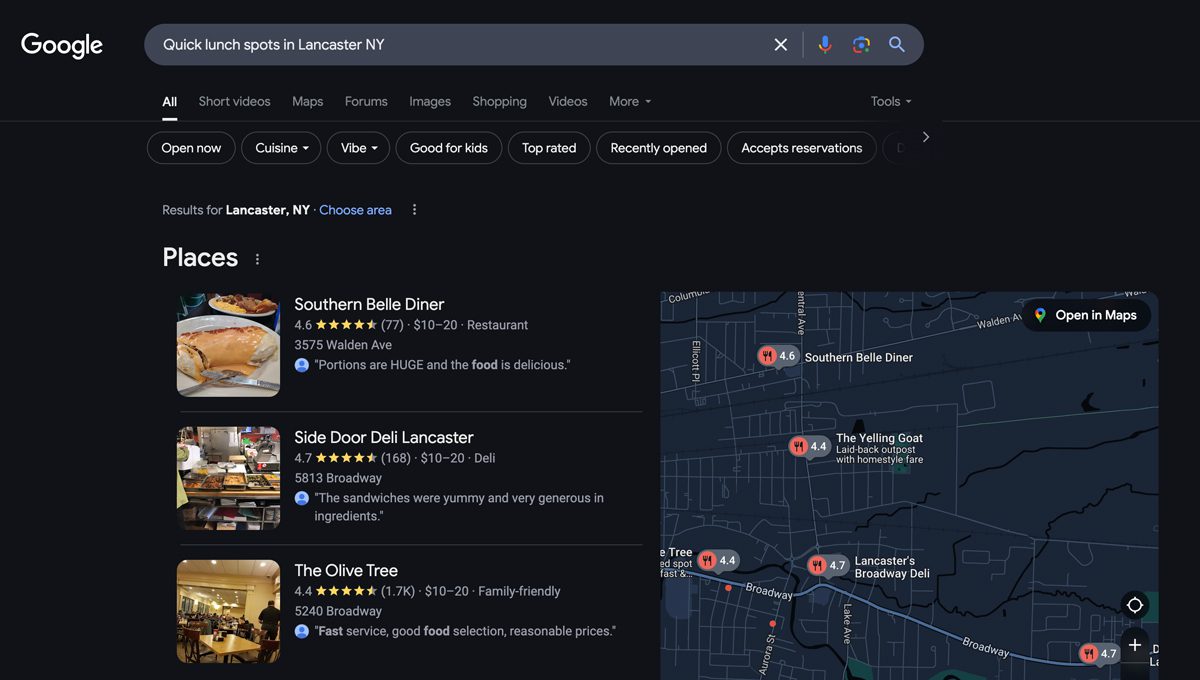Image resolution: width=1200 pixels, height=680 pixels.
Task: Click the Google logo
Action: (62, 45)
